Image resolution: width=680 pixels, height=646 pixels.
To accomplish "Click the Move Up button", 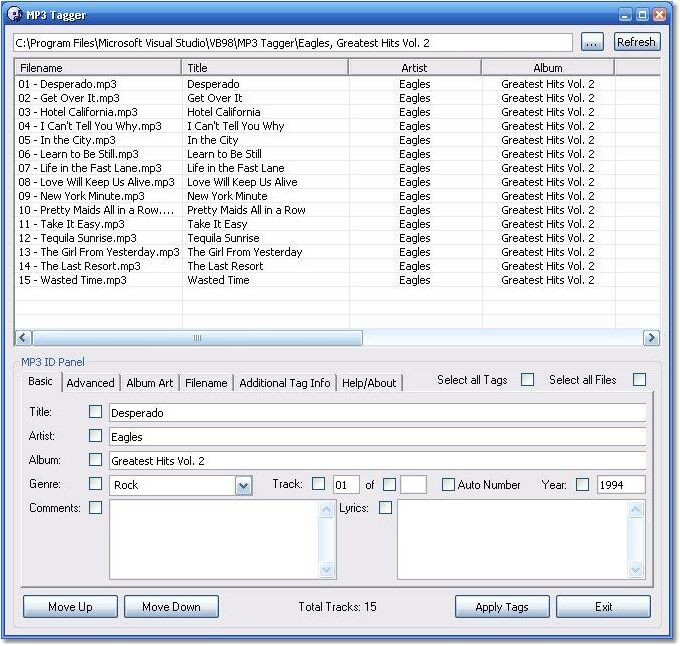I will [70, 607].
